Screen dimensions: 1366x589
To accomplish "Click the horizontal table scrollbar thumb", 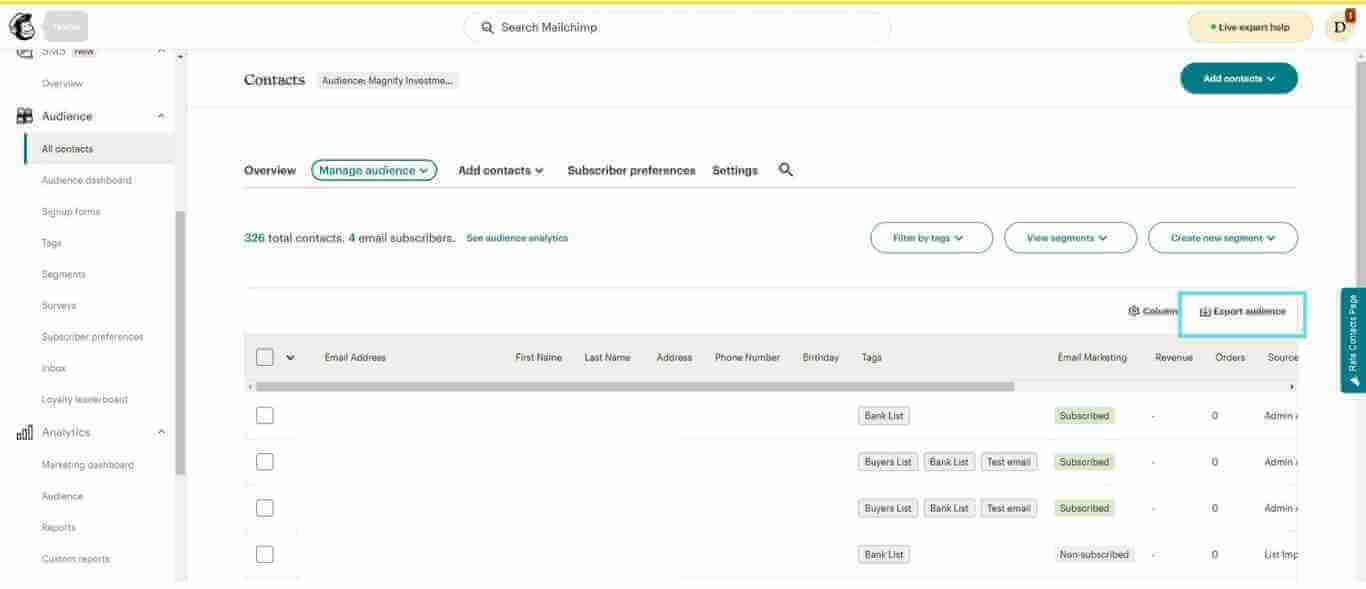I will tap(635, 386).
